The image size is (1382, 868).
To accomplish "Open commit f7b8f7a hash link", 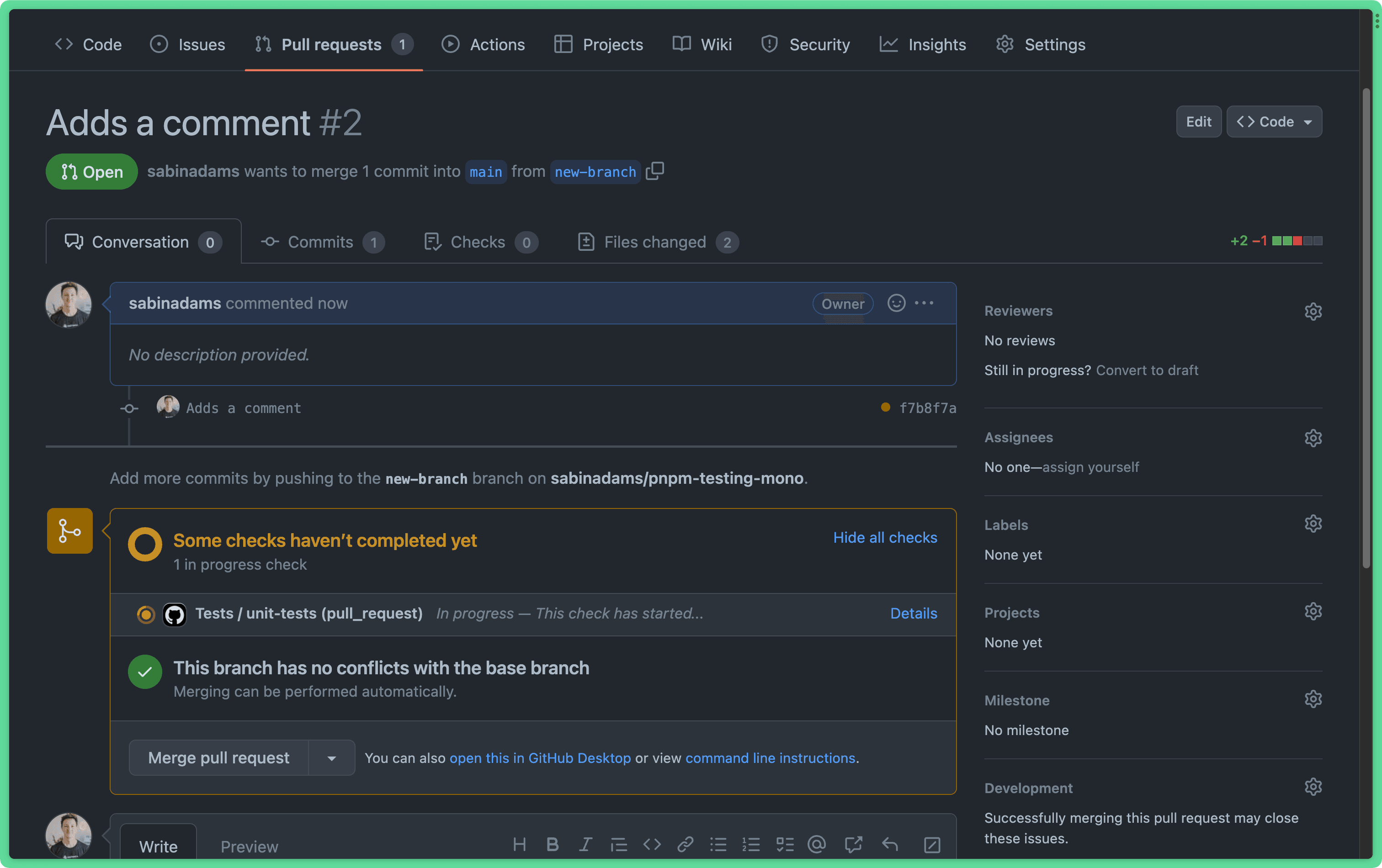I will pos(927,408).
